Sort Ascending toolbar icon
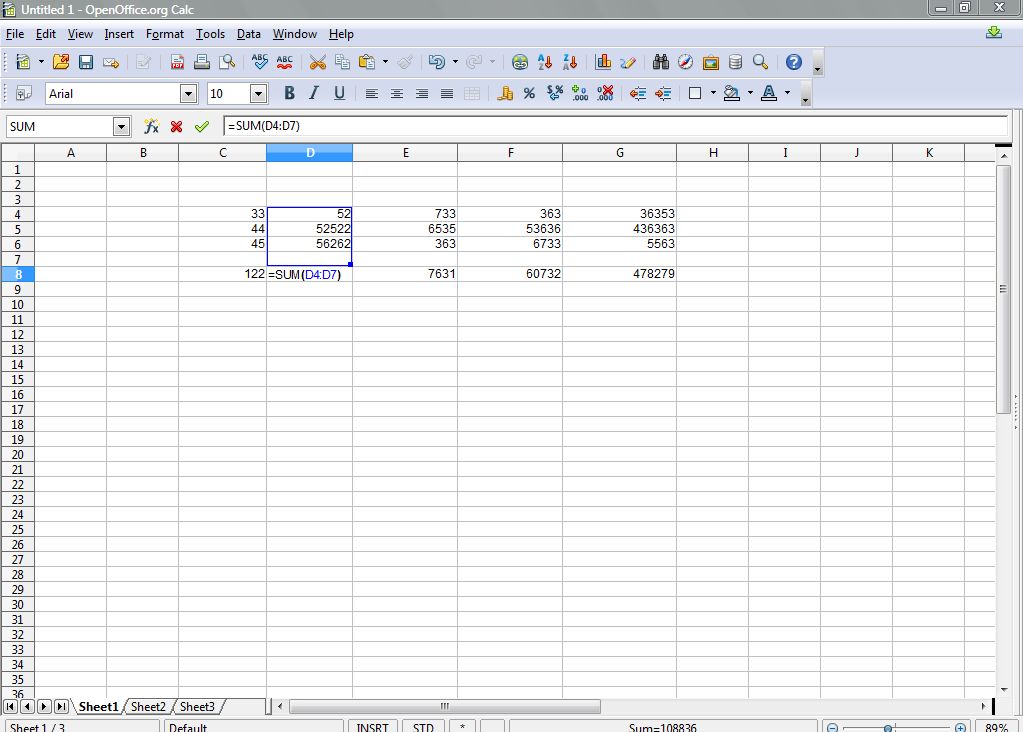This screenshot has width=1023, height=732. [545, 62]
